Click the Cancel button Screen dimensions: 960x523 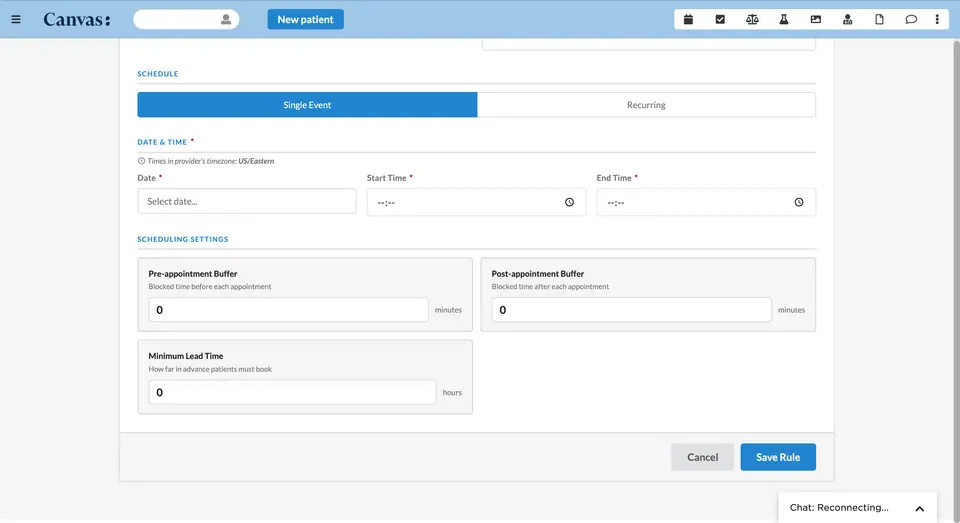coord(702,457)
